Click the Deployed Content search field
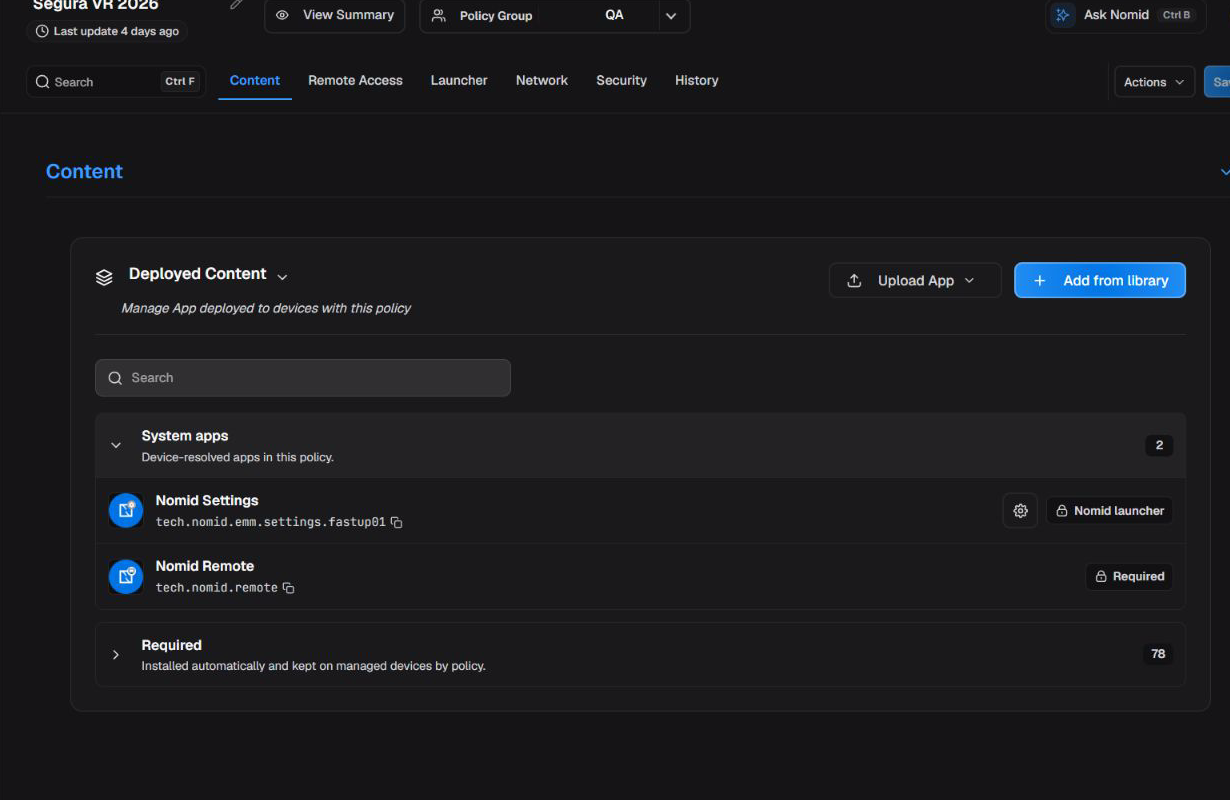1230x800 pixels. coord(303,378)
